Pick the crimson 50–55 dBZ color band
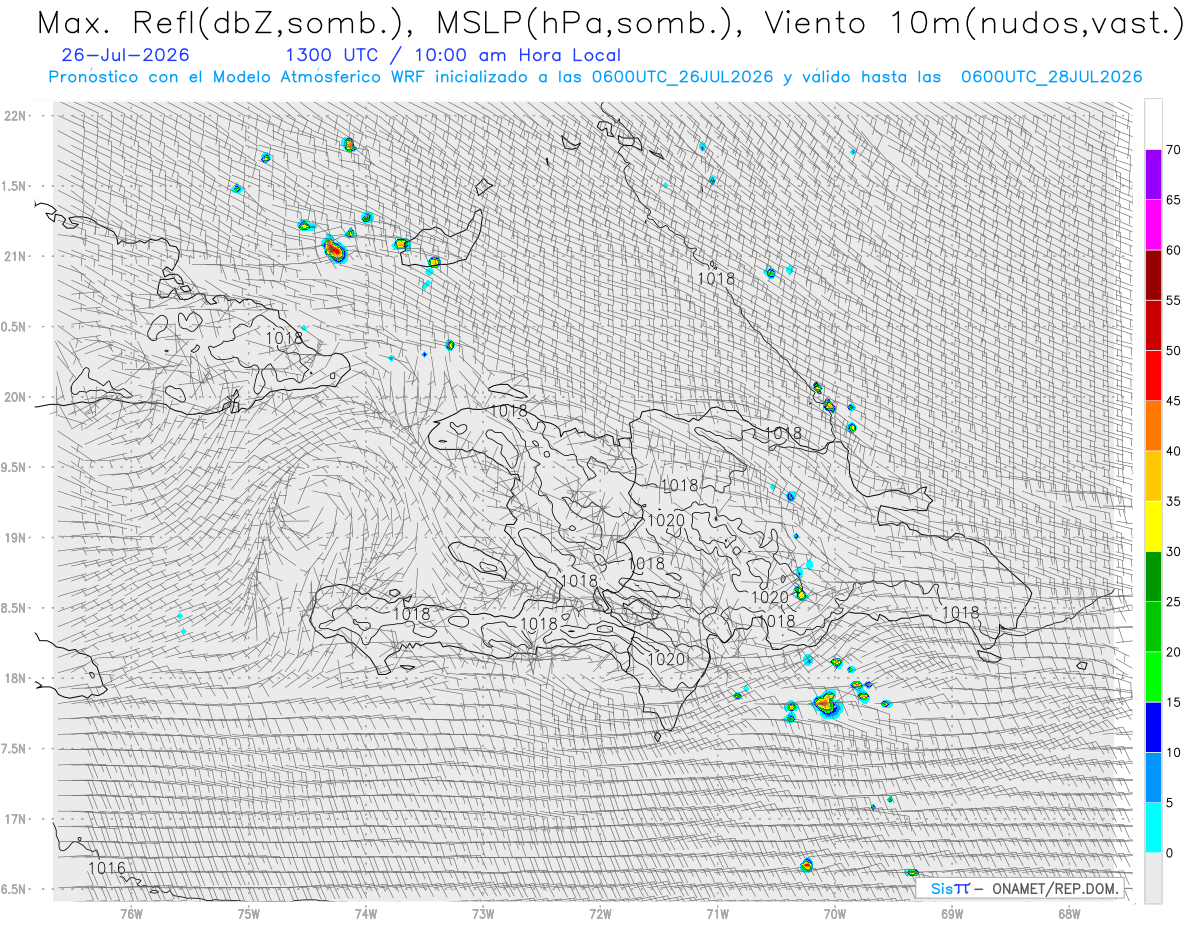The width and height of the screenshot is (1200, 927). pyautogui.click(x=1153, y=325)
